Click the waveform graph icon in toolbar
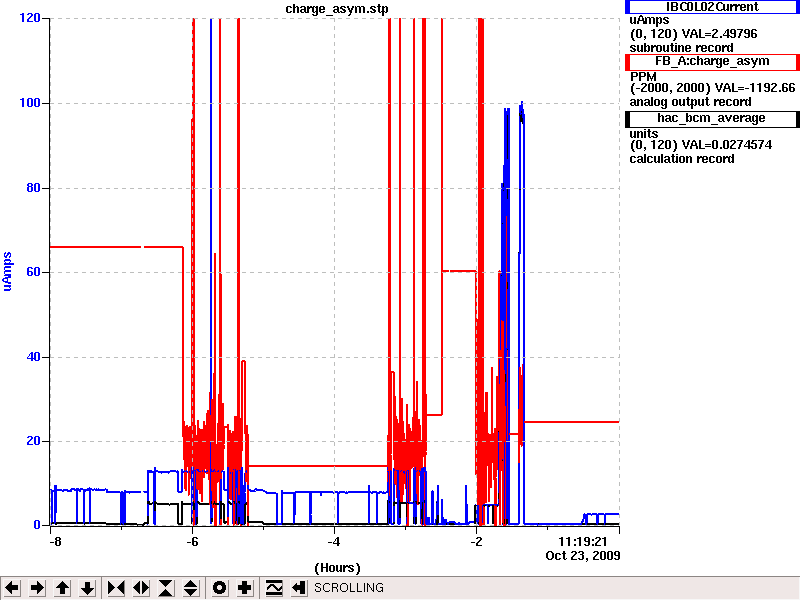The width and height of the screenshot is (800, 600). tap(274, 588)
